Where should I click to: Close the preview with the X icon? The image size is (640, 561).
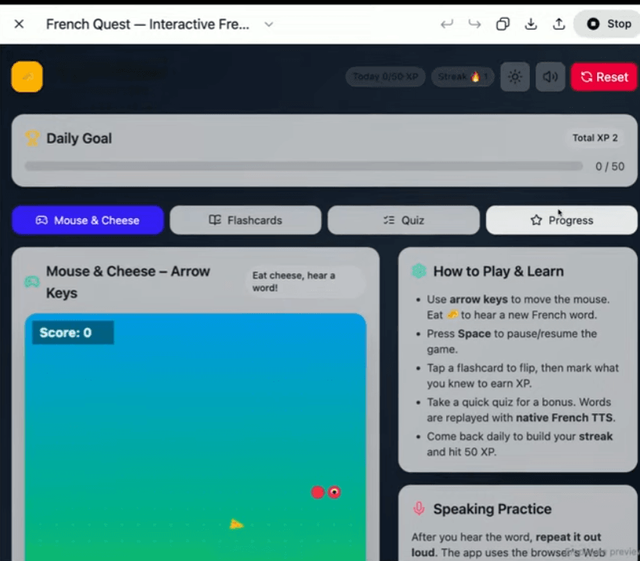pos(19,24)
